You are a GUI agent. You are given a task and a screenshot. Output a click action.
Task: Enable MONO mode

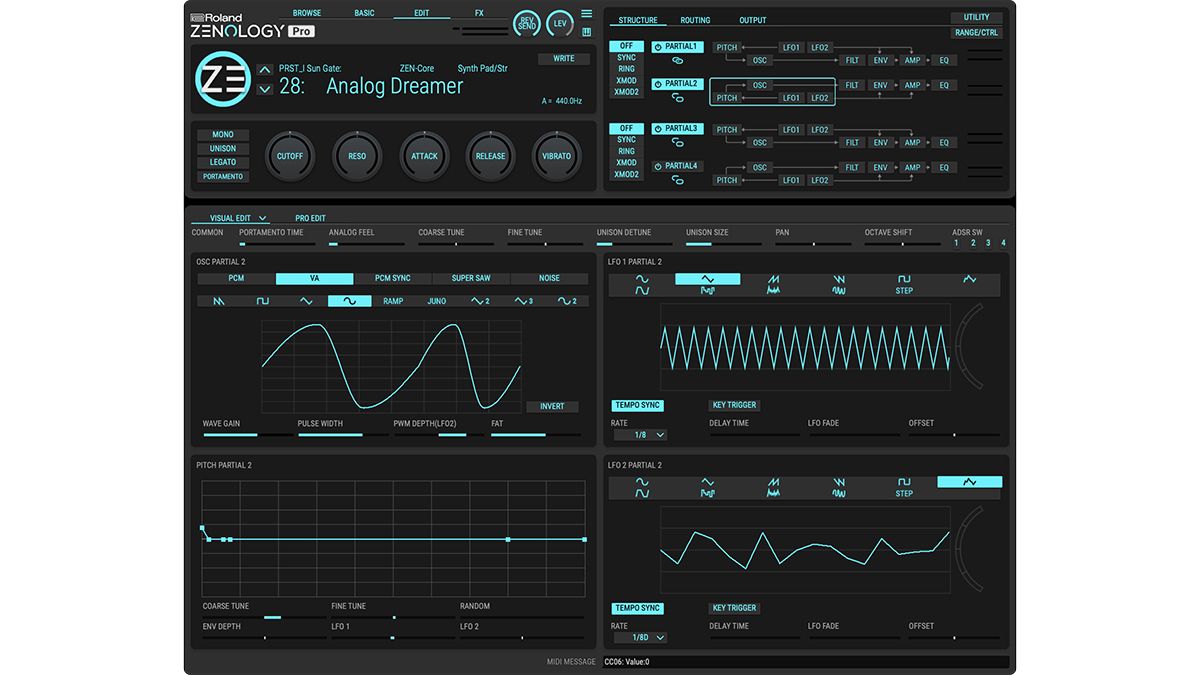(x=223, y=134)
